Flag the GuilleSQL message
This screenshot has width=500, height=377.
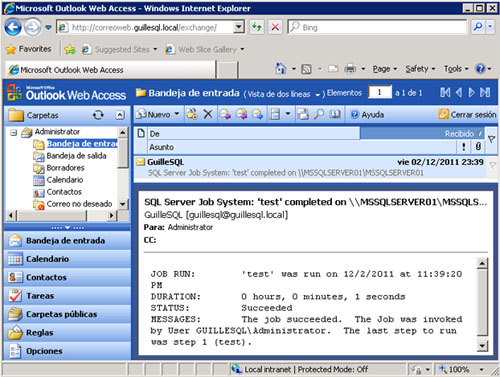coord(492,165)
